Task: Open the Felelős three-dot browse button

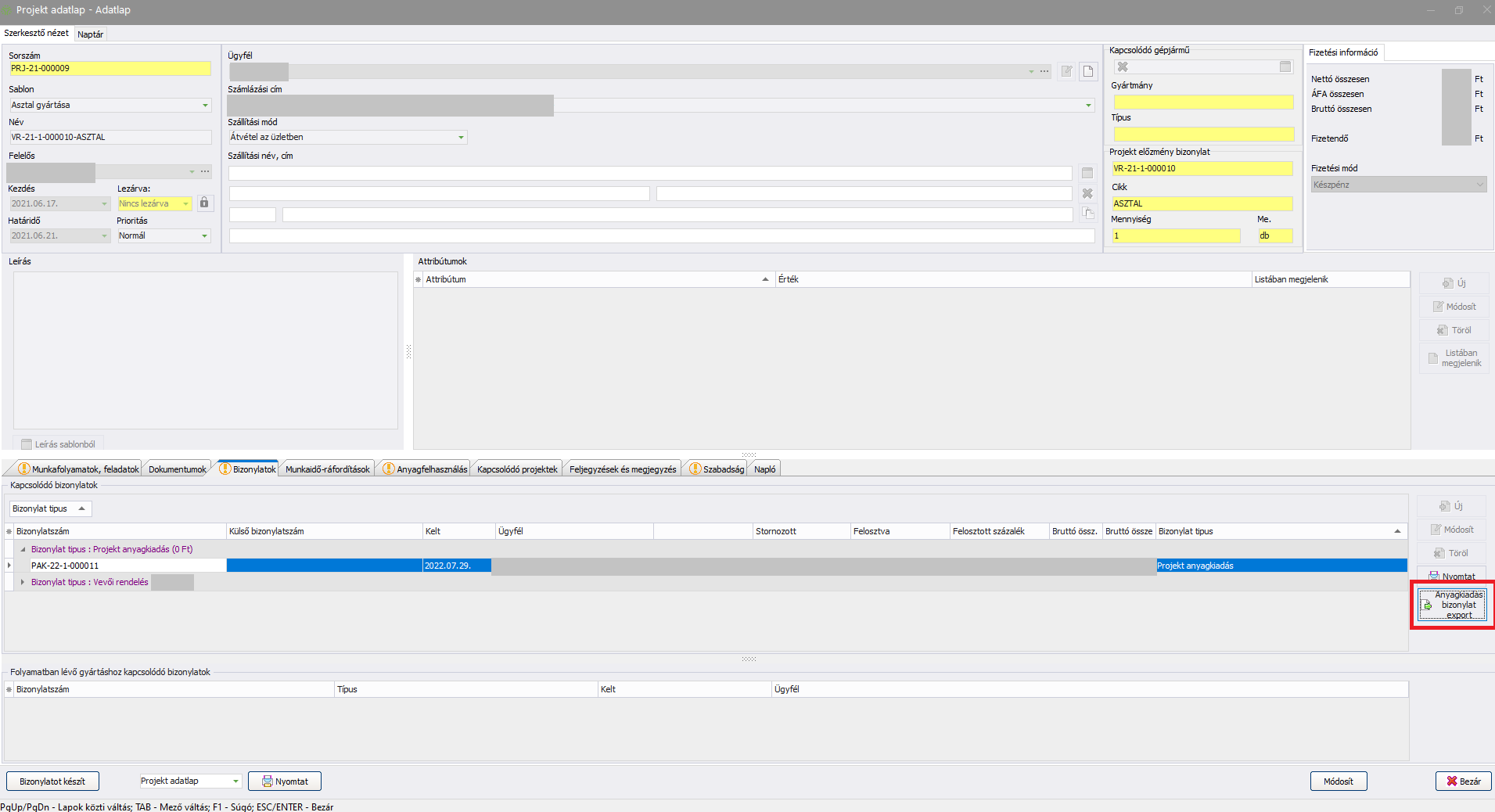Action: point(205,171)
